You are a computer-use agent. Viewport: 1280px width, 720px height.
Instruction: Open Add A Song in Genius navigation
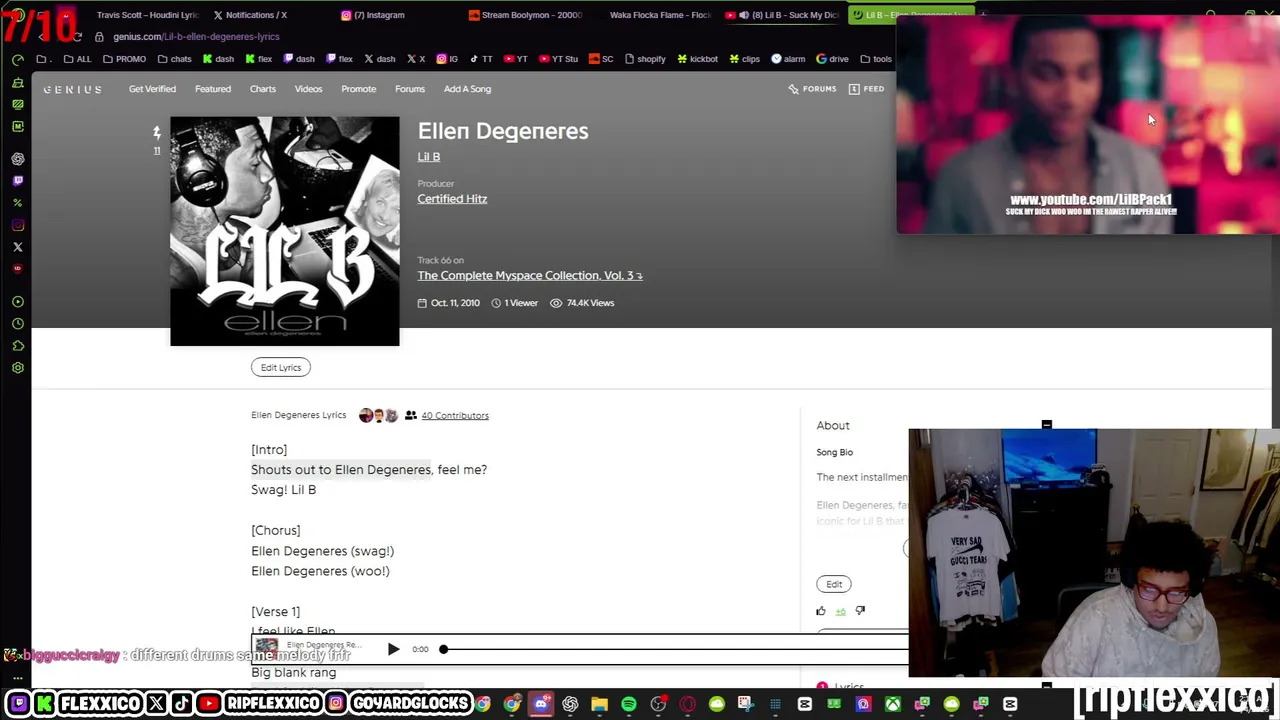pos(467,89)
